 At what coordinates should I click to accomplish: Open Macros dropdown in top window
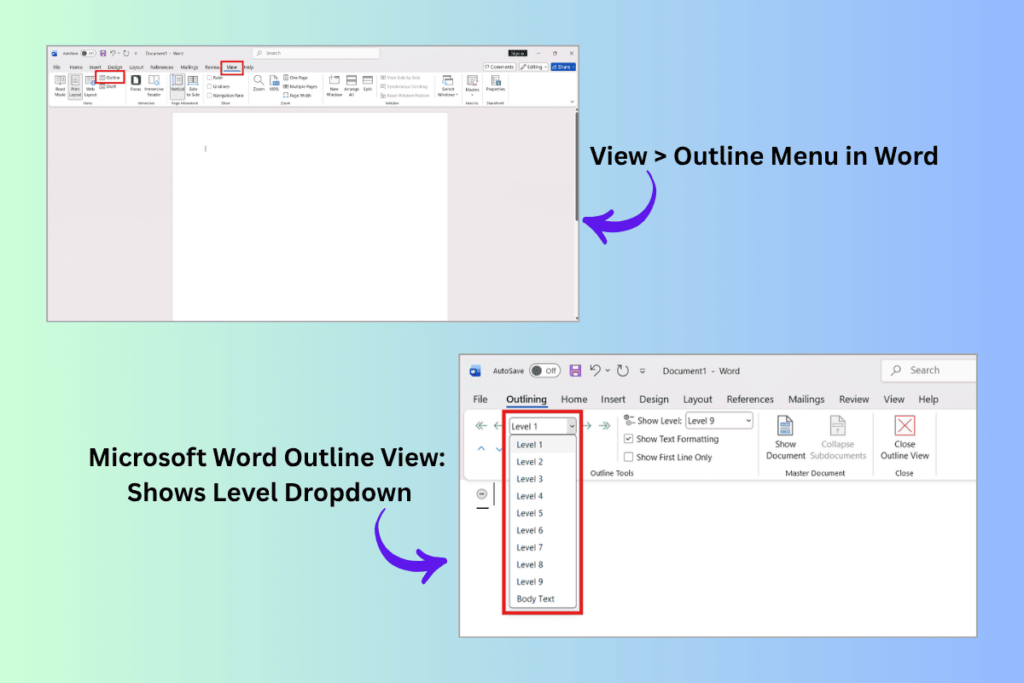pyautogui.click(x=472, y=85)
